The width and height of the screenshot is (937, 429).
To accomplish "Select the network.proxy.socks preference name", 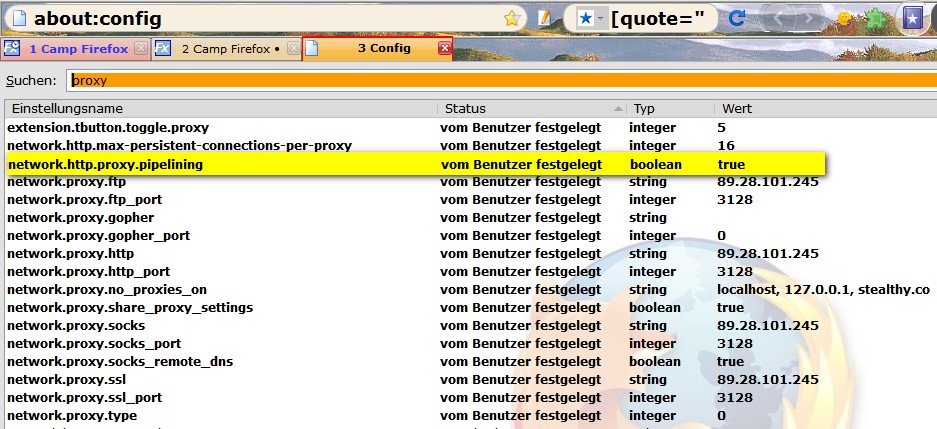I will [76, 326].
